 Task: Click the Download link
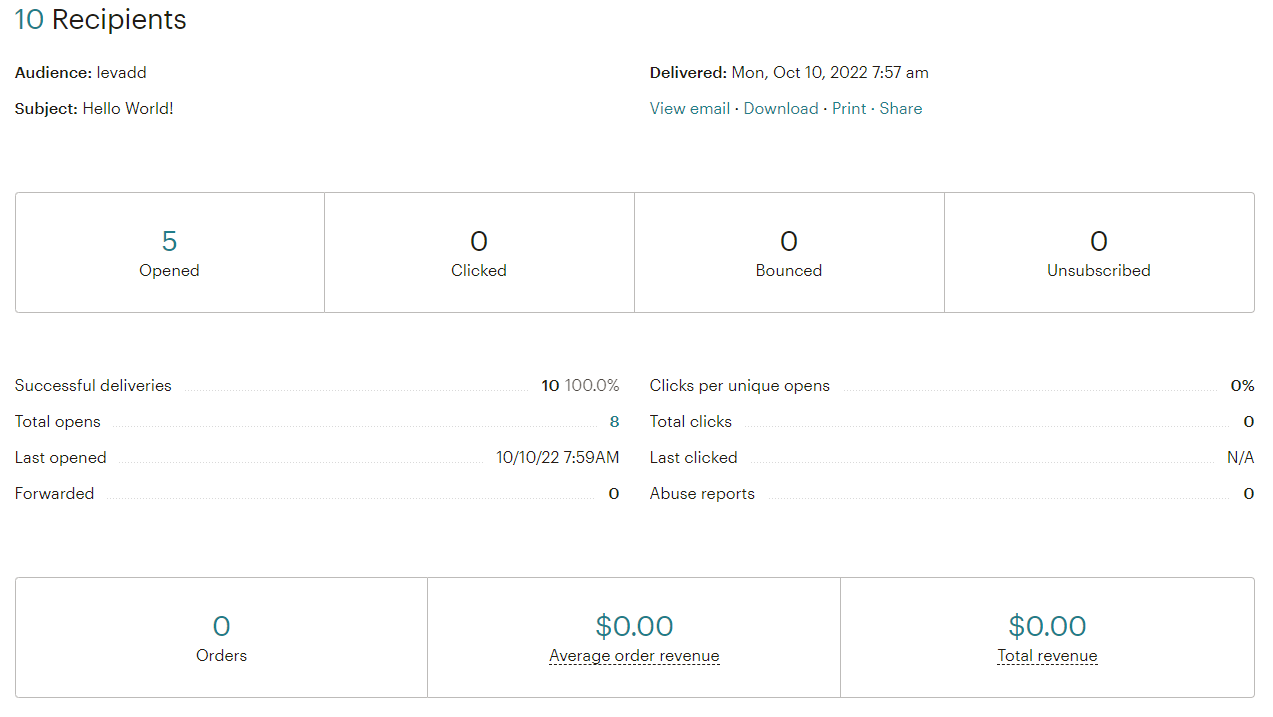tap(781, 108)
